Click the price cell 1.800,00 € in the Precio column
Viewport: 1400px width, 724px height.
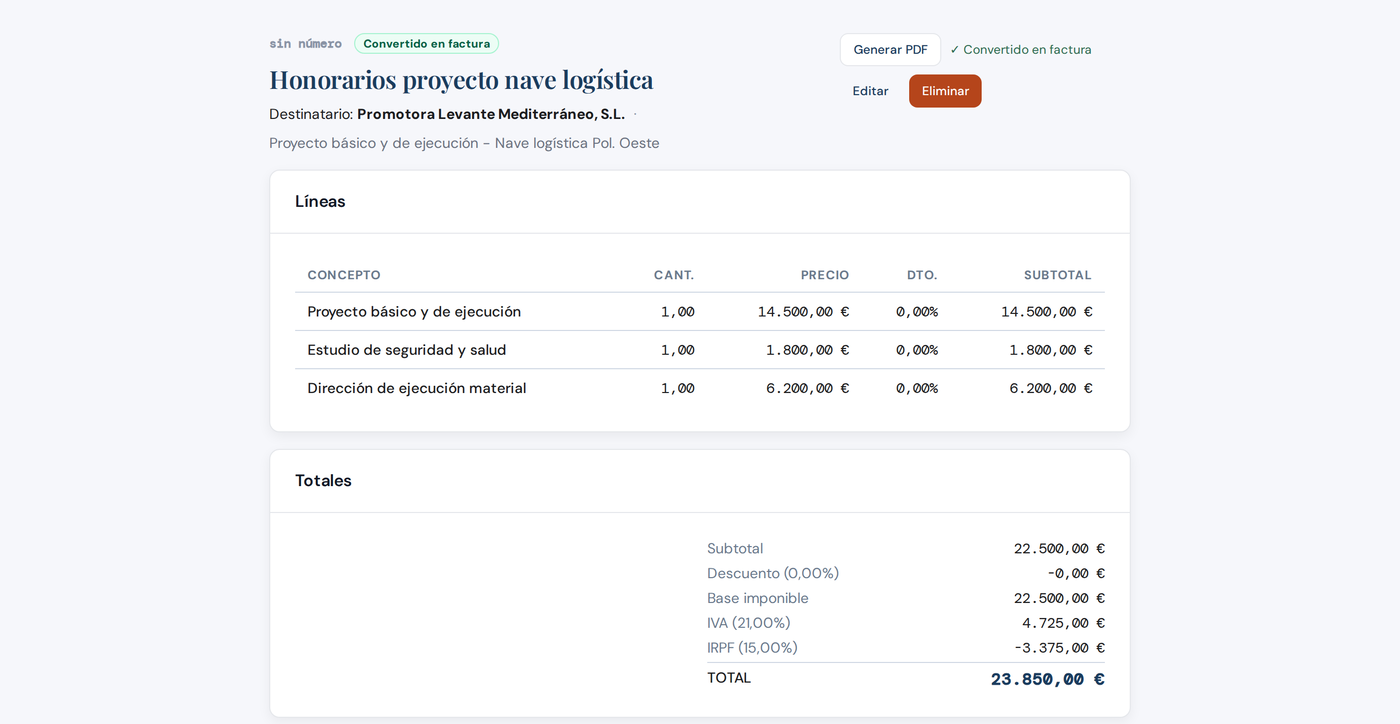(807, 350)
